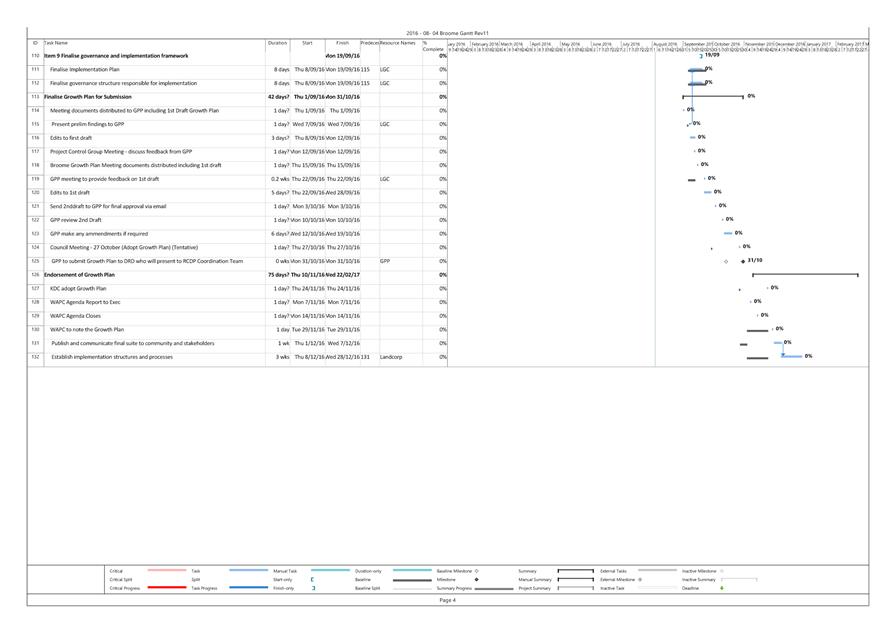
Task: Click the black milestone diamond labeled 31/10
Action: coord(743,261)
